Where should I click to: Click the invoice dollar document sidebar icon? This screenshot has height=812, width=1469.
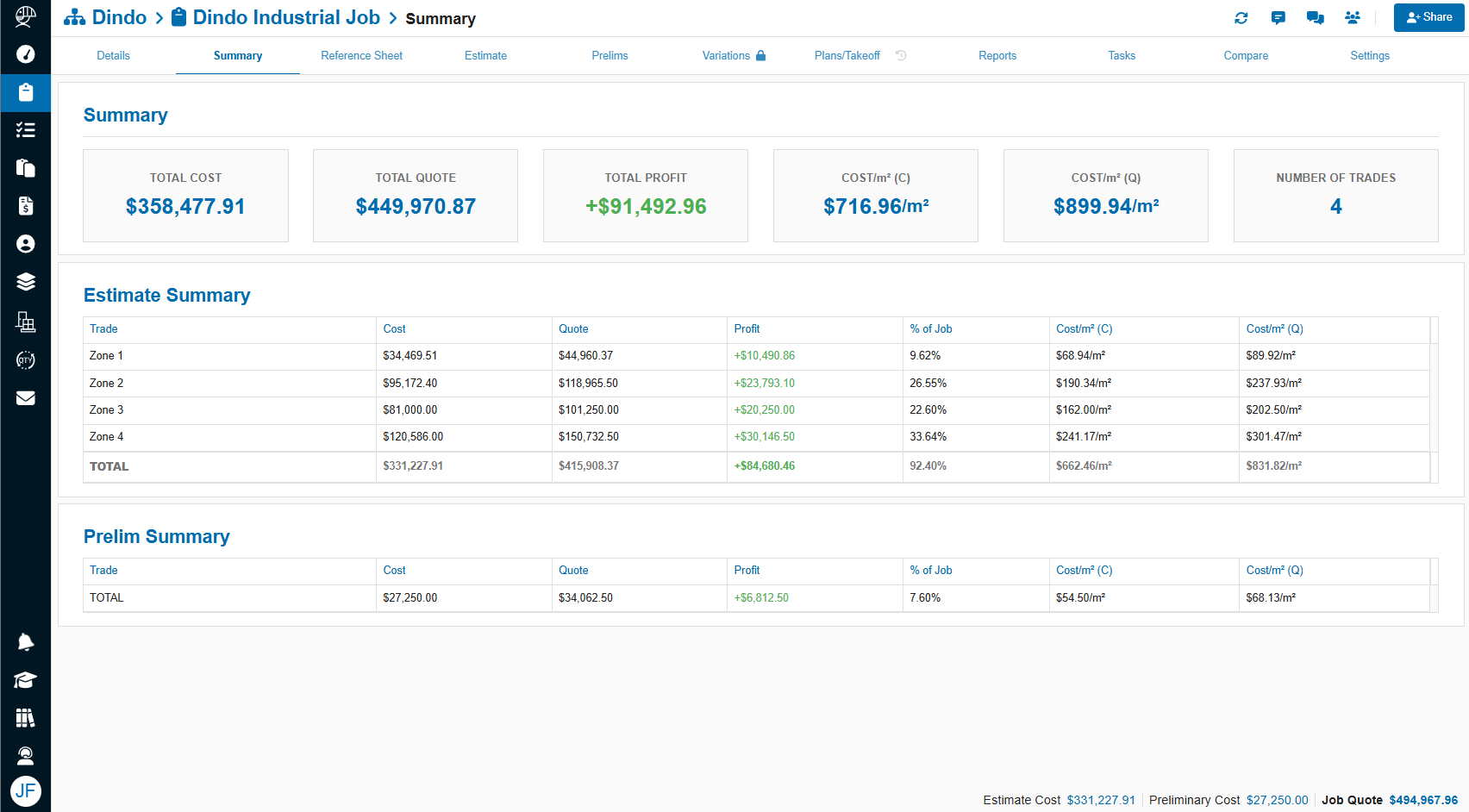click(x=26, y=206)
